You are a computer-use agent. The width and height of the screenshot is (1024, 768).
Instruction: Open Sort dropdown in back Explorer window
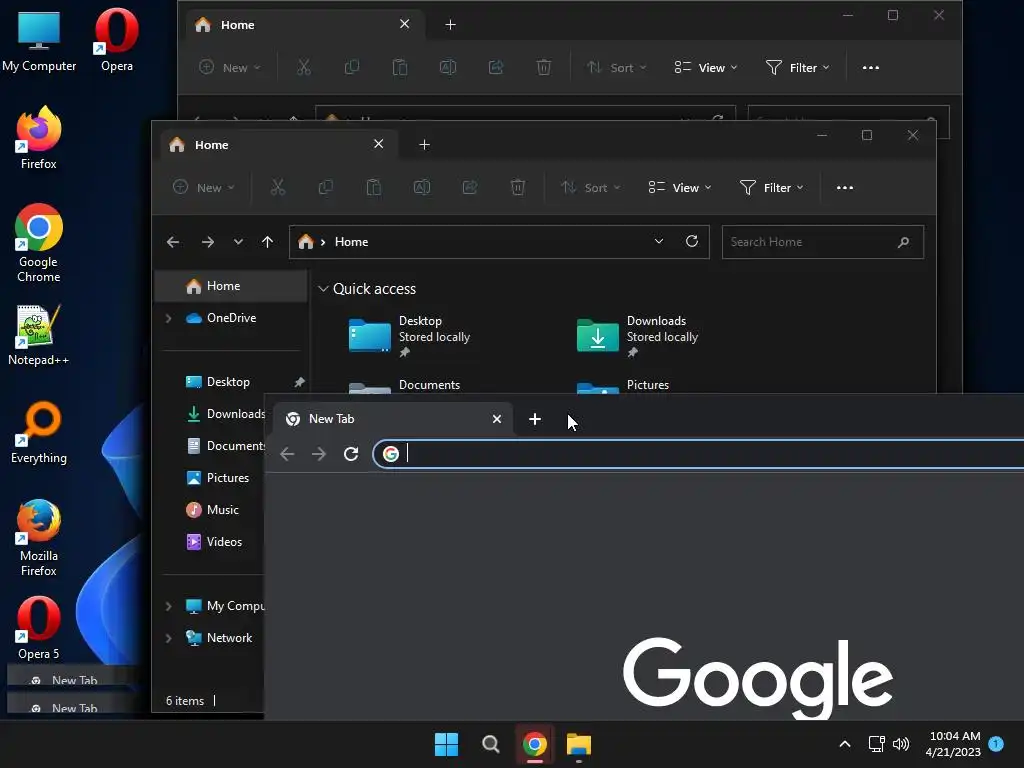[x=616, y=67]
